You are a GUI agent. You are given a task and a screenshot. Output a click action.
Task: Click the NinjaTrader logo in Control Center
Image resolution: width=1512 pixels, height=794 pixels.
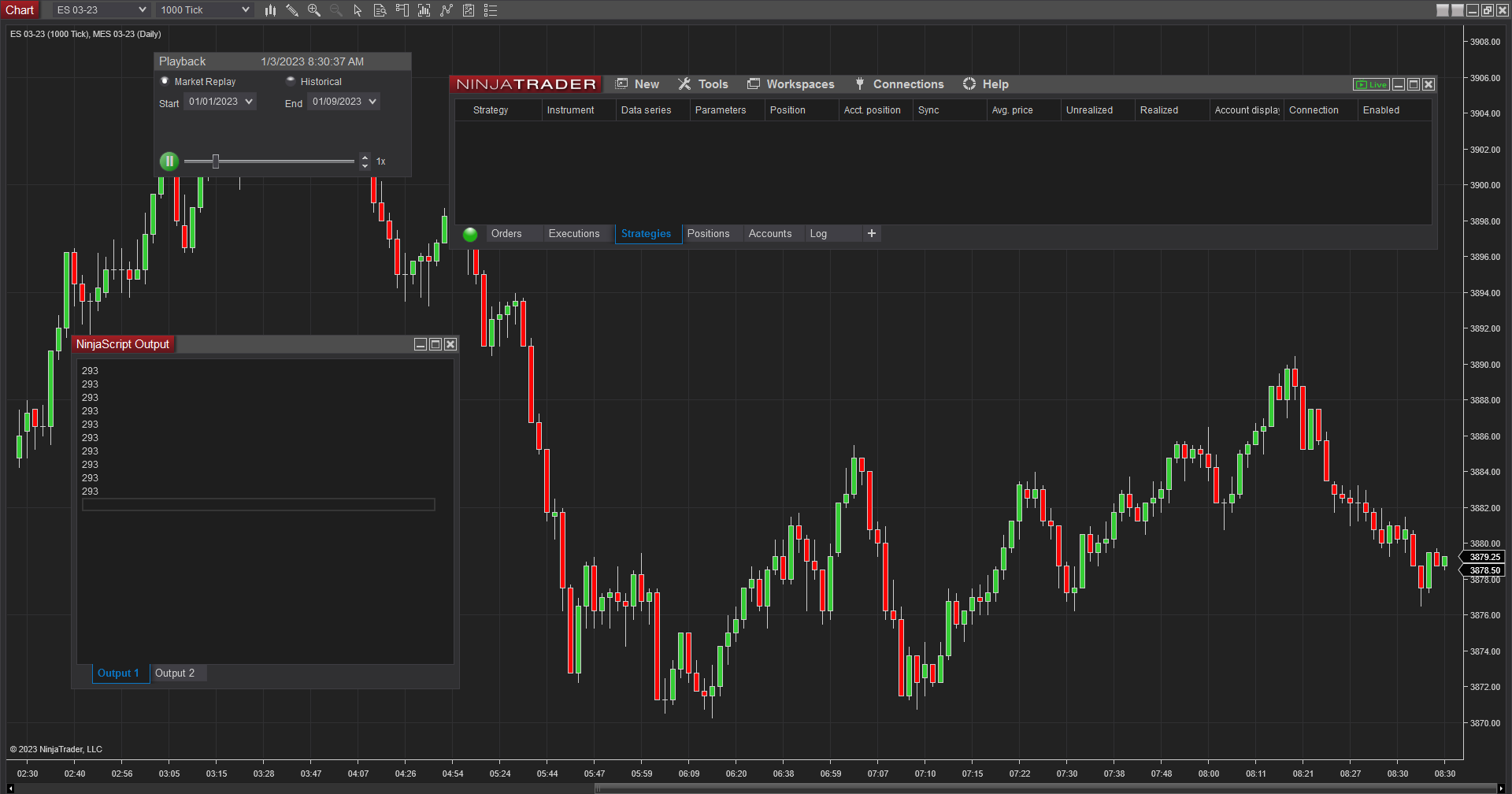click(x=526, y=84)
